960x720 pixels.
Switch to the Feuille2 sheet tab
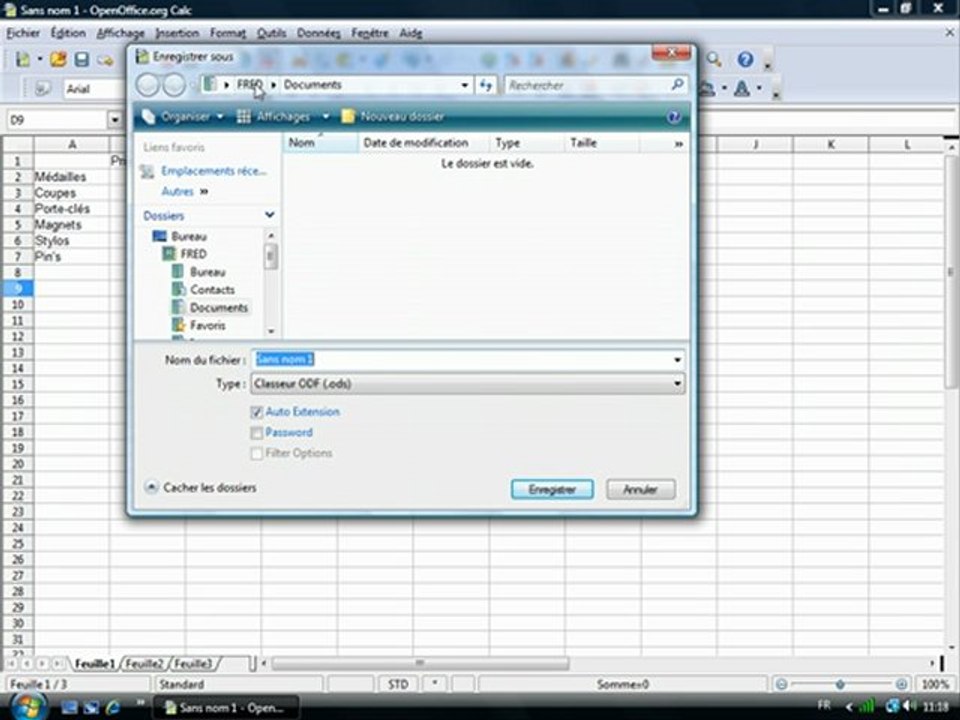point(144,664)
